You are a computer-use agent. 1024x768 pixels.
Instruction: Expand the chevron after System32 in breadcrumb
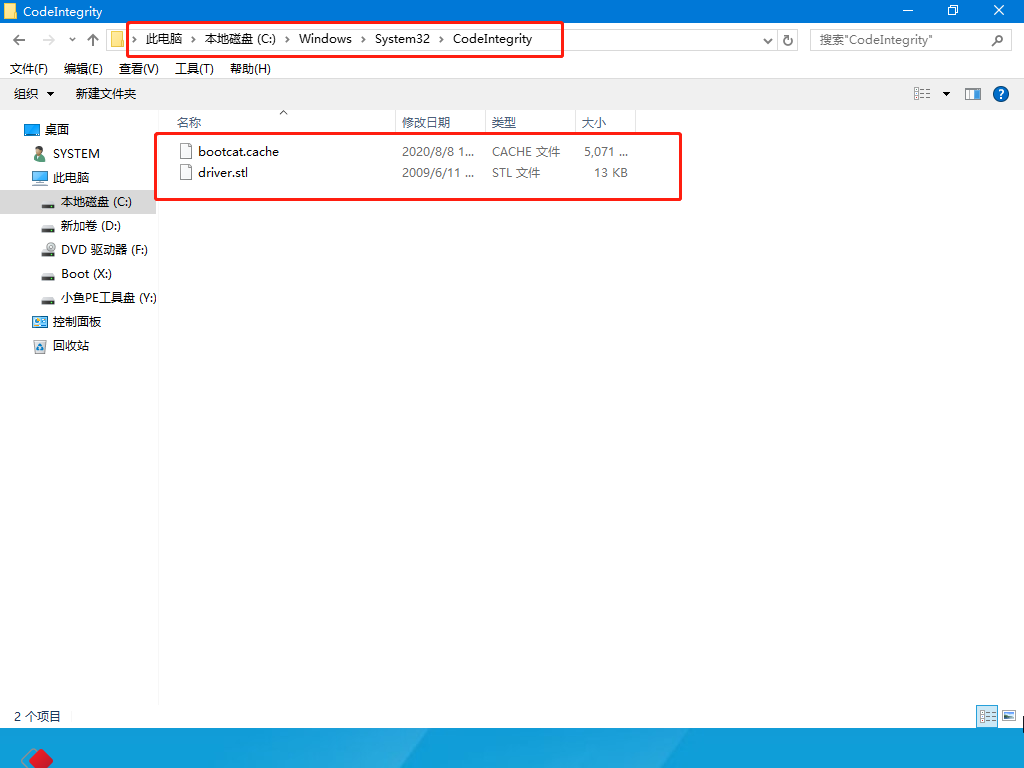coord(441,40)
